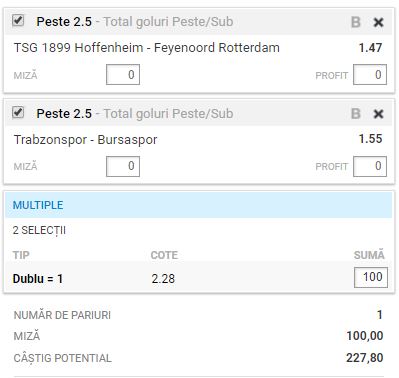
Task: Select the 1.55 odds value
Action: 370,139
